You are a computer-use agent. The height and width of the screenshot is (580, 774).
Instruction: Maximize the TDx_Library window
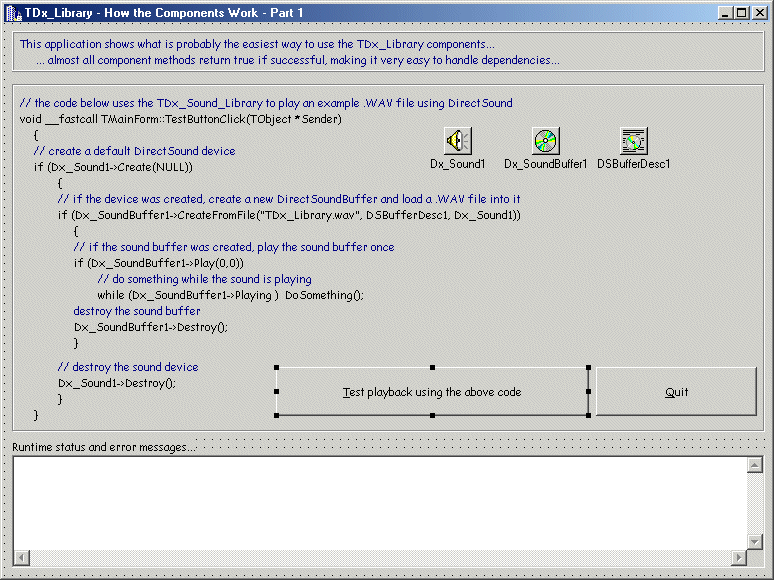(742, 12)
